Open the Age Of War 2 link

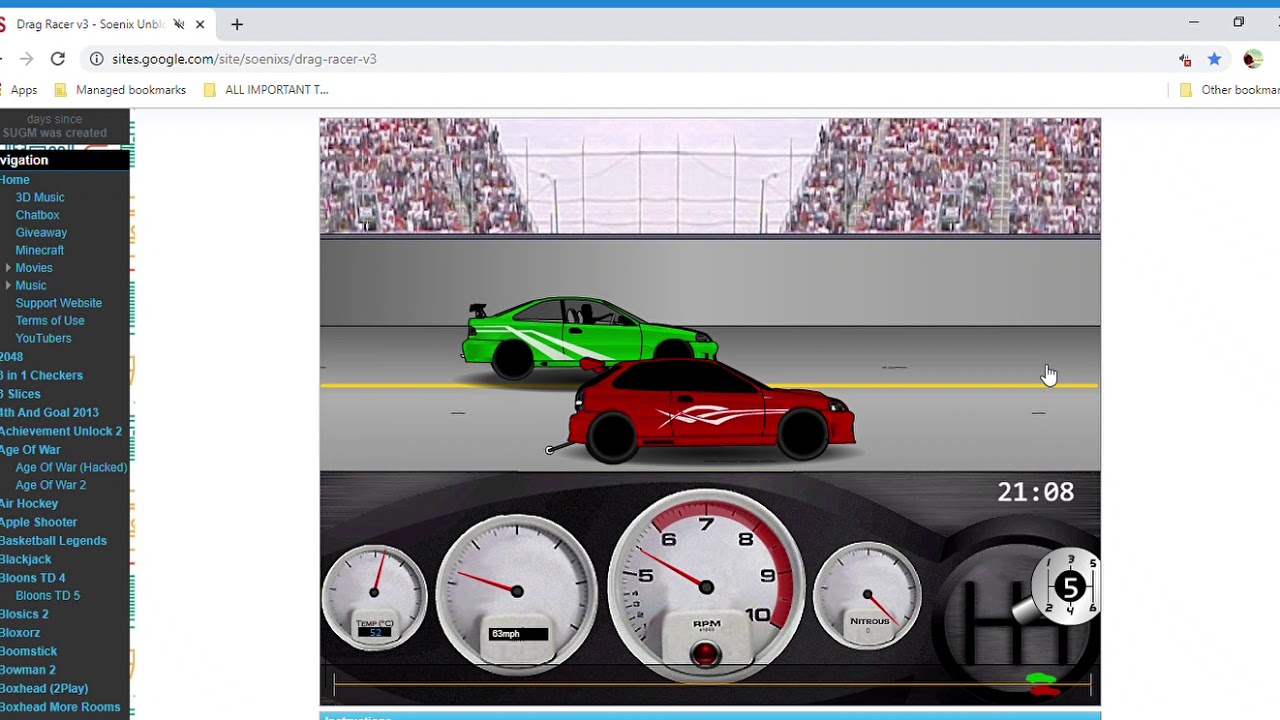pyautogui.click(x=50, y=486)
